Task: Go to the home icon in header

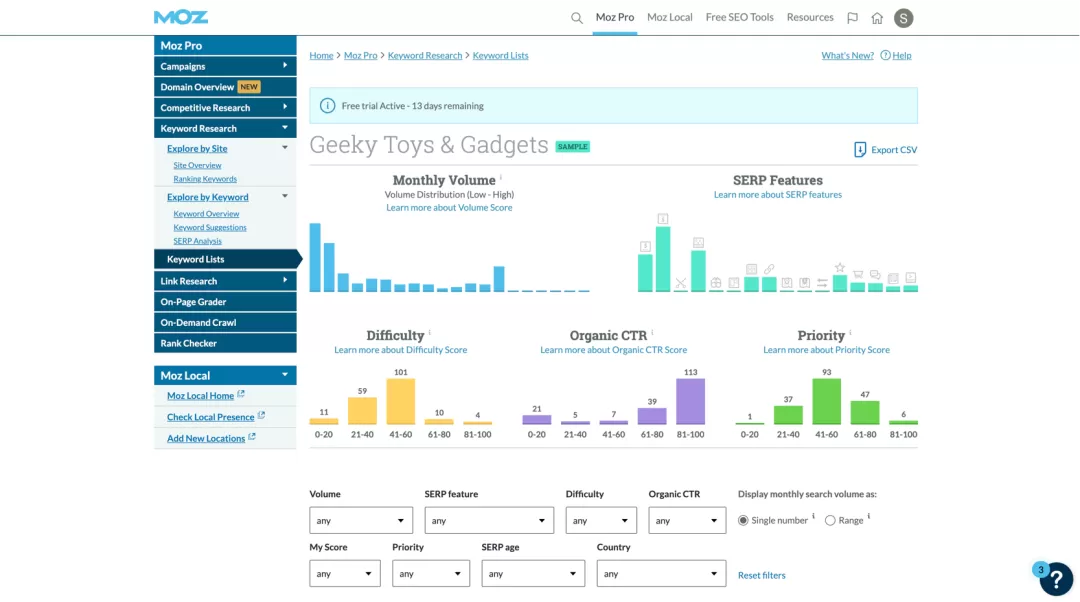Action: (x=877, y=18)
